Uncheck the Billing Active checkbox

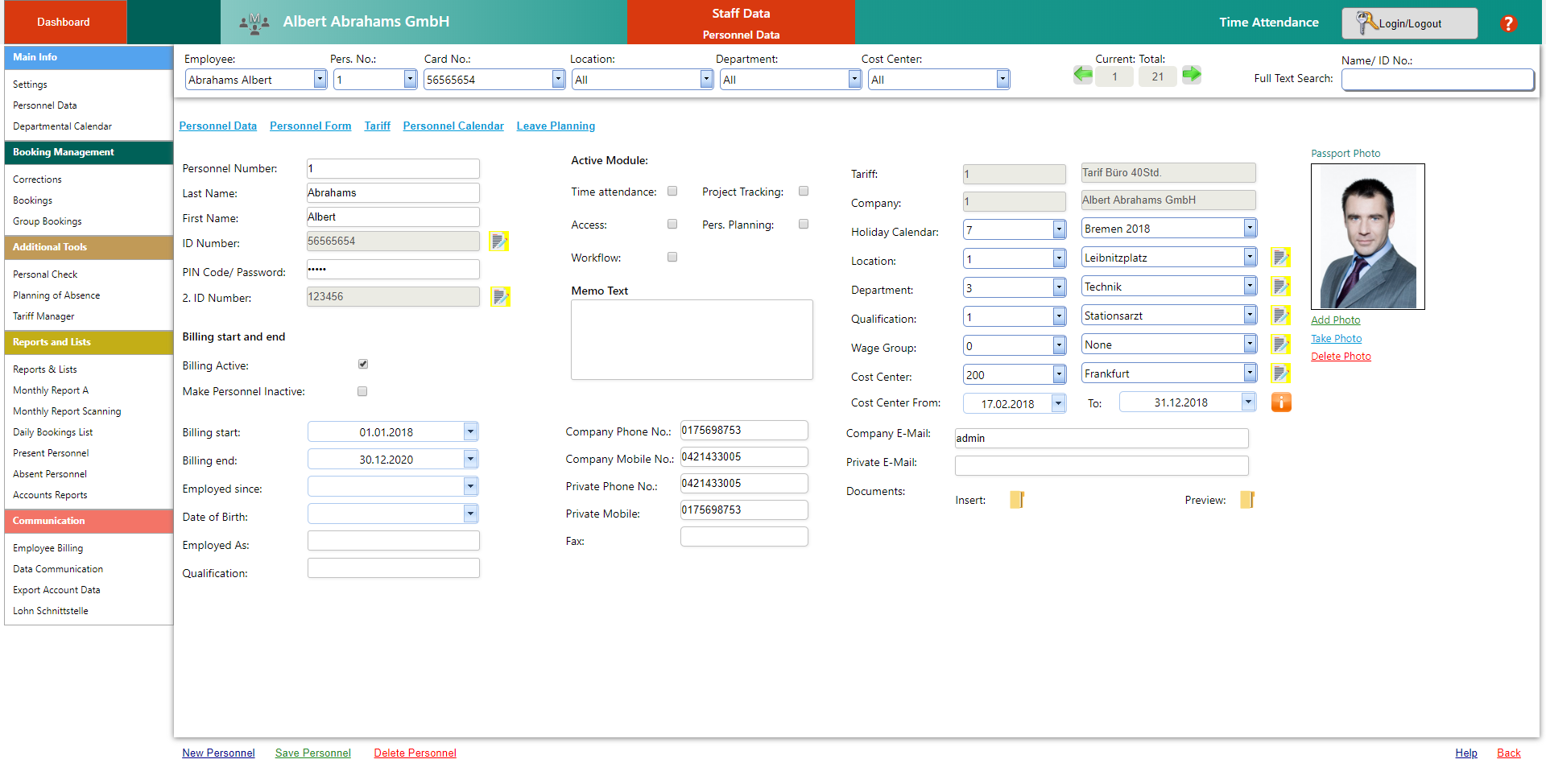pos(363,365)
